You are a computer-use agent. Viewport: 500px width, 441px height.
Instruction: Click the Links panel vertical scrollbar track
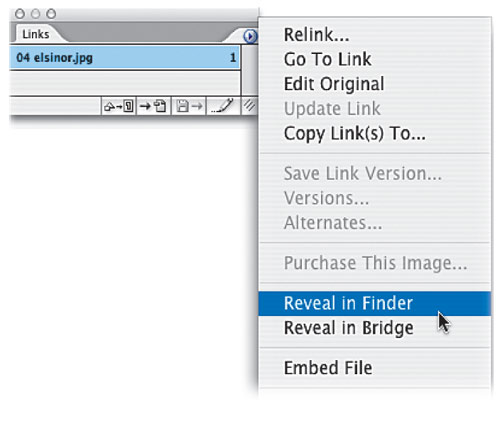click(x=249, y=70)
